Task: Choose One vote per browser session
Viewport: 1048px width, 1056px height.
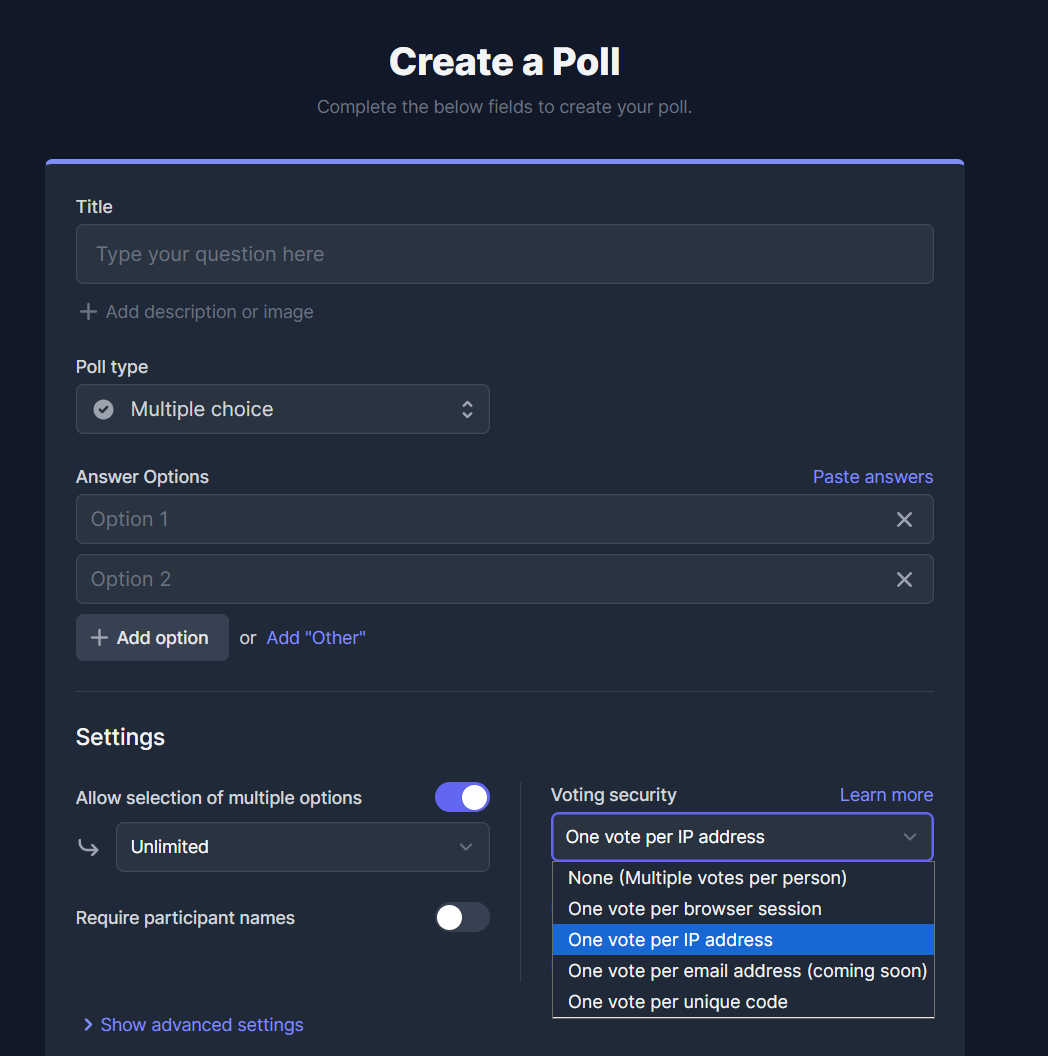Action: point(694,909)
